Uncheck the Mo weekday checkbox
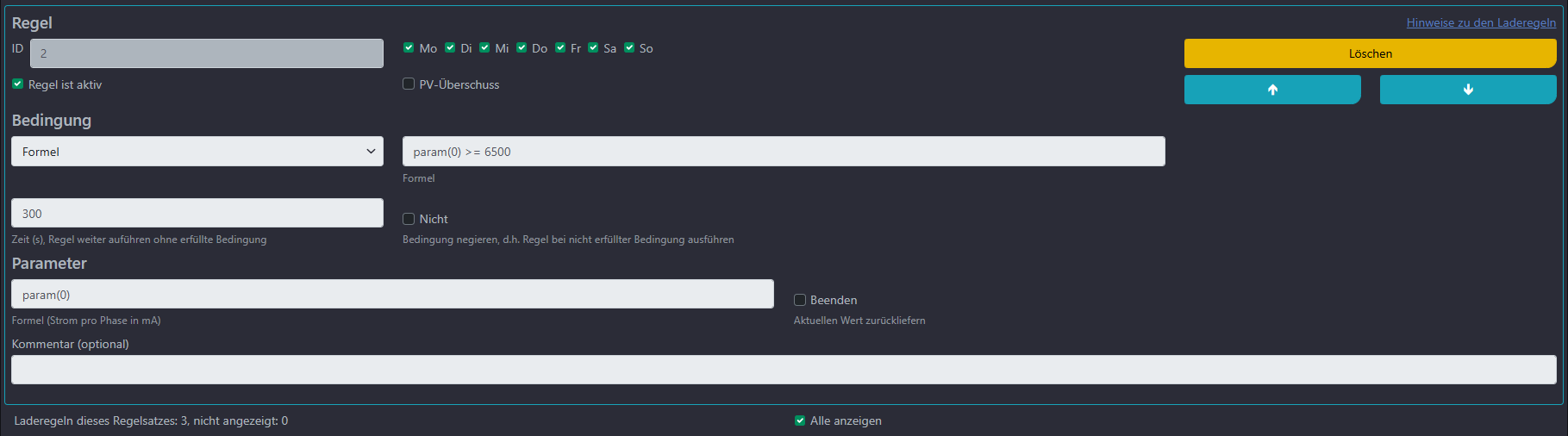This screenshot has height=436, width=1568. [409, 47]
